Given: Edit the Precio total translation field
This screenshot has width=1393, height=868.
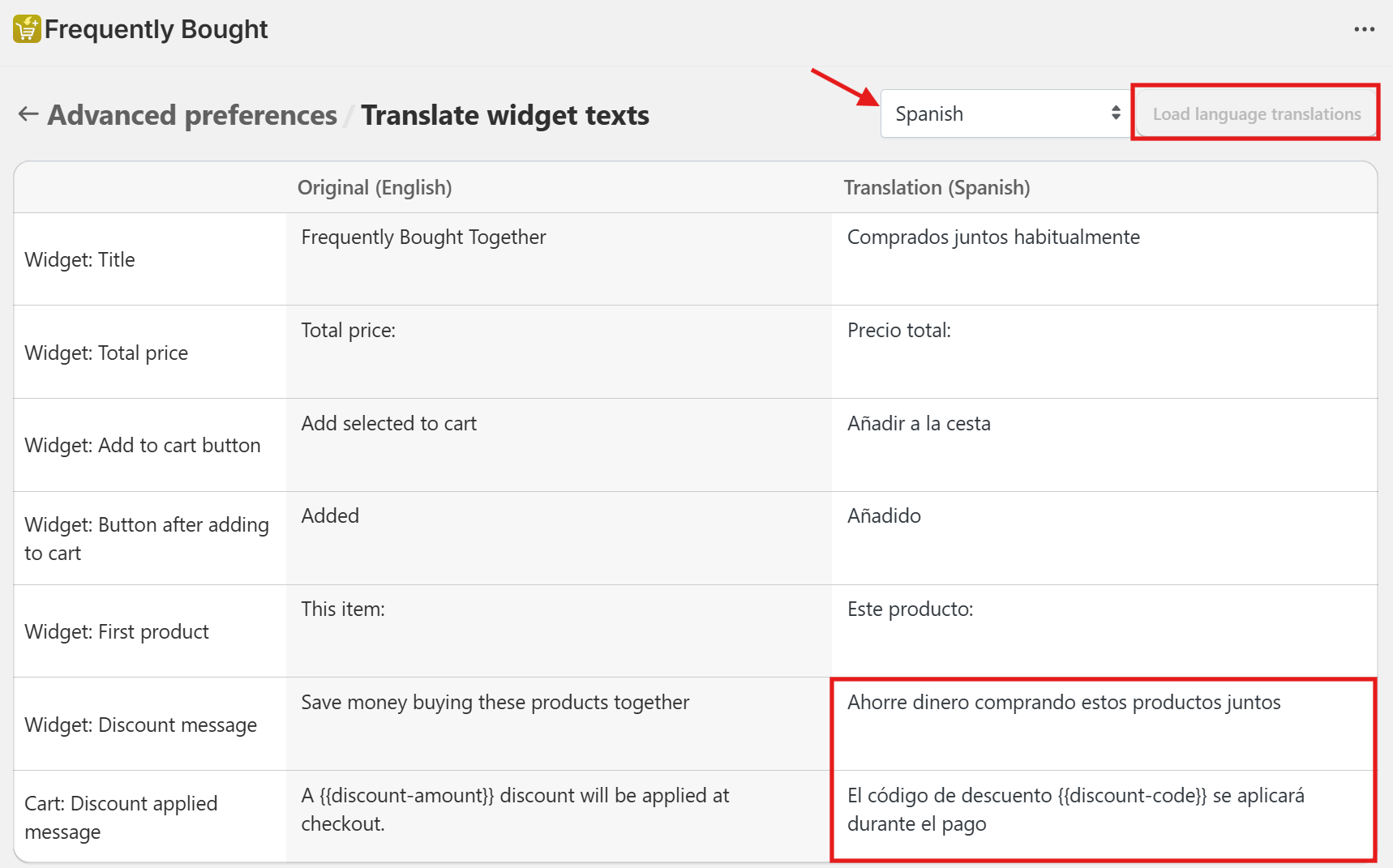Looking at the screenshot, I should [x=1103, y=352].
